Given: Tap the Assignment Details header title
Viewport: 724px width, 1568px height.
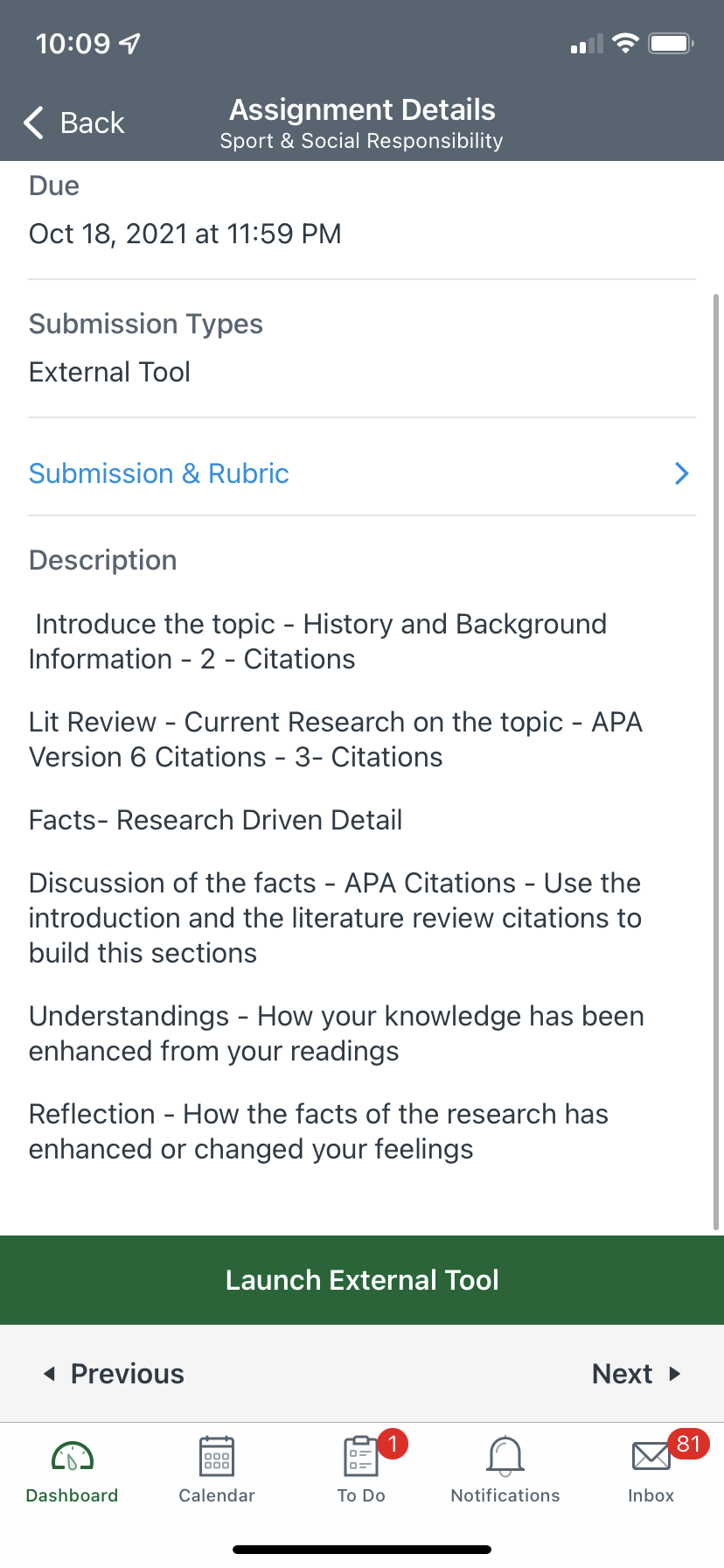Looking at the screenshot, I should pos(362,110).
